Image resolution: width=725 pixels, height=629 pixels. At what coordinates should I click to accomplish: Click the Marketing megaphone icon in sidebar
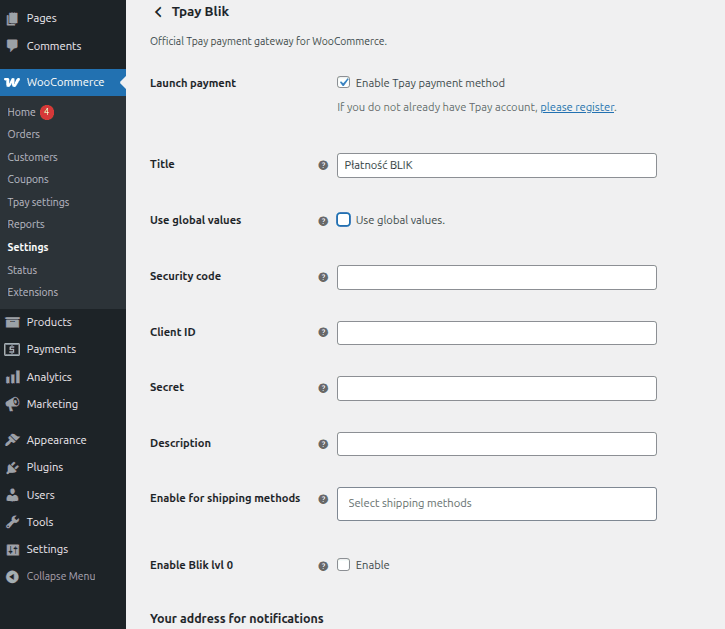point(13,404)
